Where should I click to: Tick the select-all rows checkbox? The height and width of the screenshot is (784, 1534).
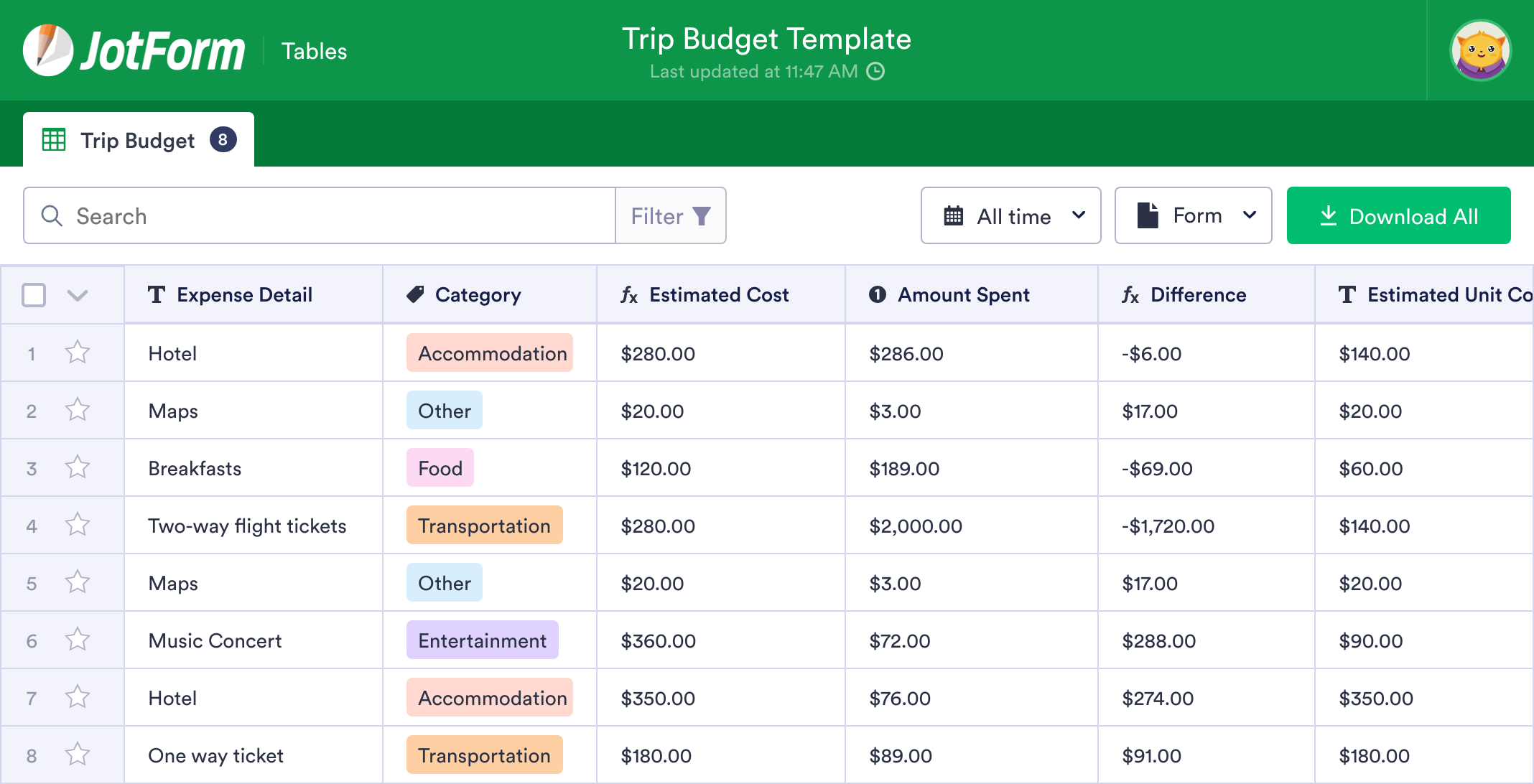[34, 294]
